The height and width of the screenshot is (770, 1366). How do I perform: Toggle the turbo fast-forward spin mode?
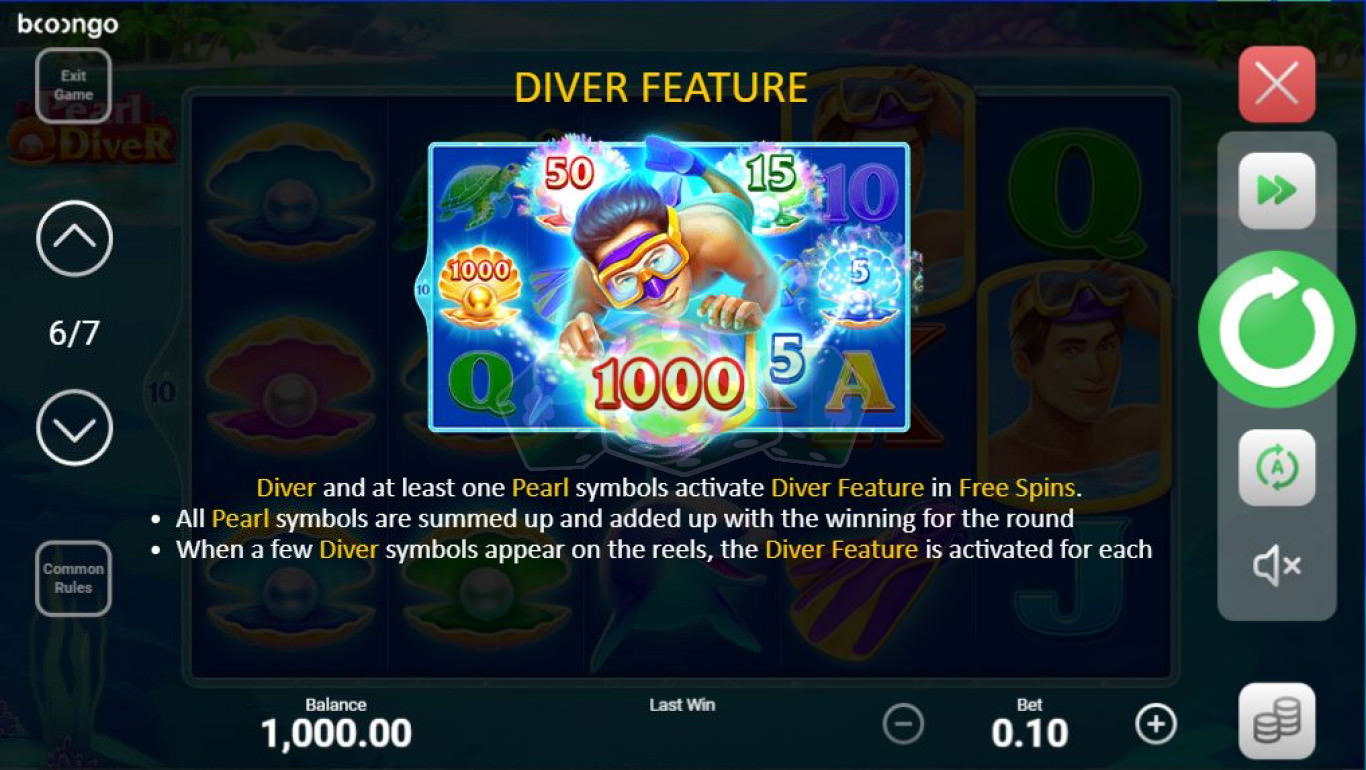pos(1277,191)
